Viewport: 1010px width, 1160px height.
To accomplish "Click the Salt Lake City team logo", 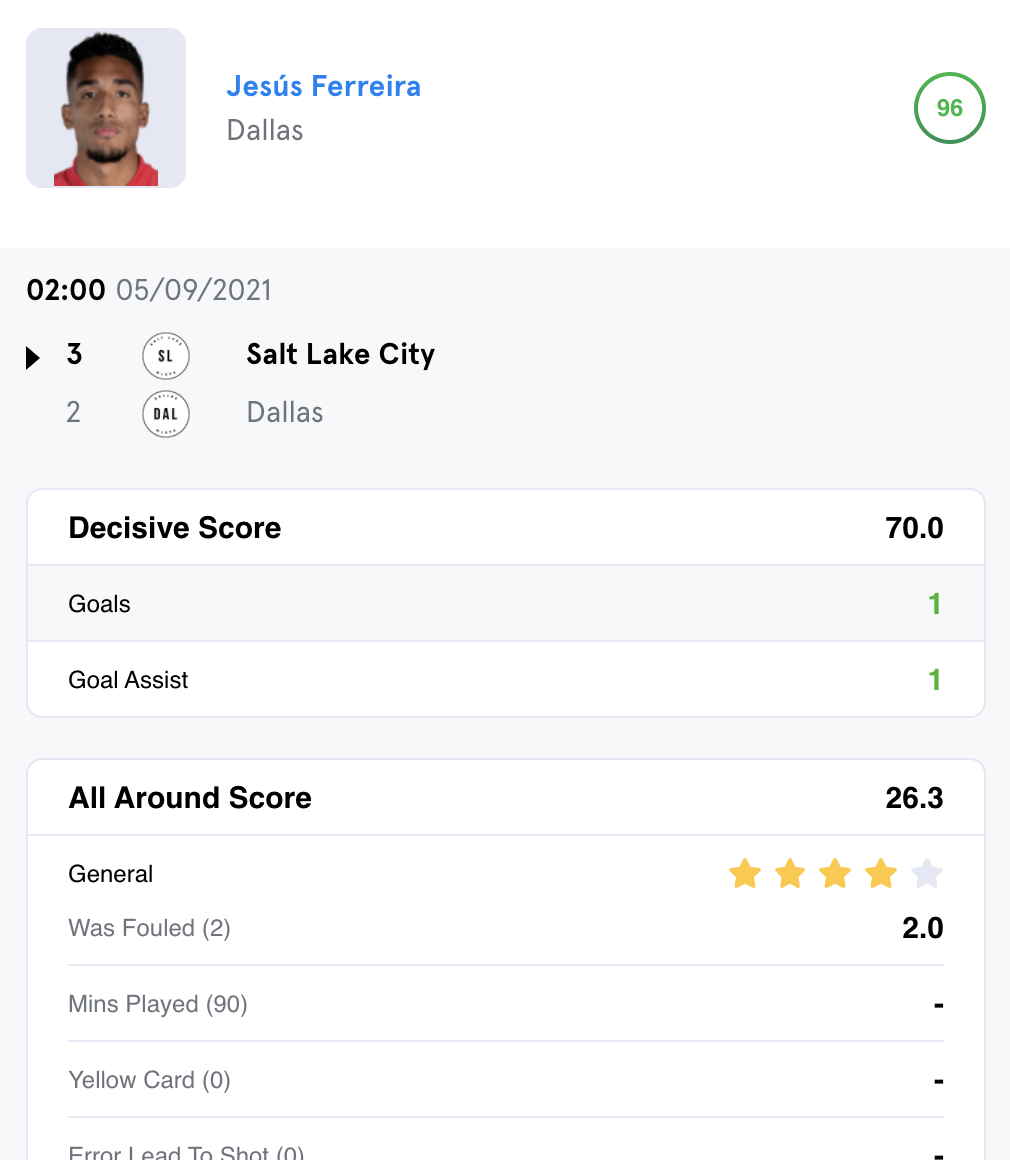I will point(166,356).
